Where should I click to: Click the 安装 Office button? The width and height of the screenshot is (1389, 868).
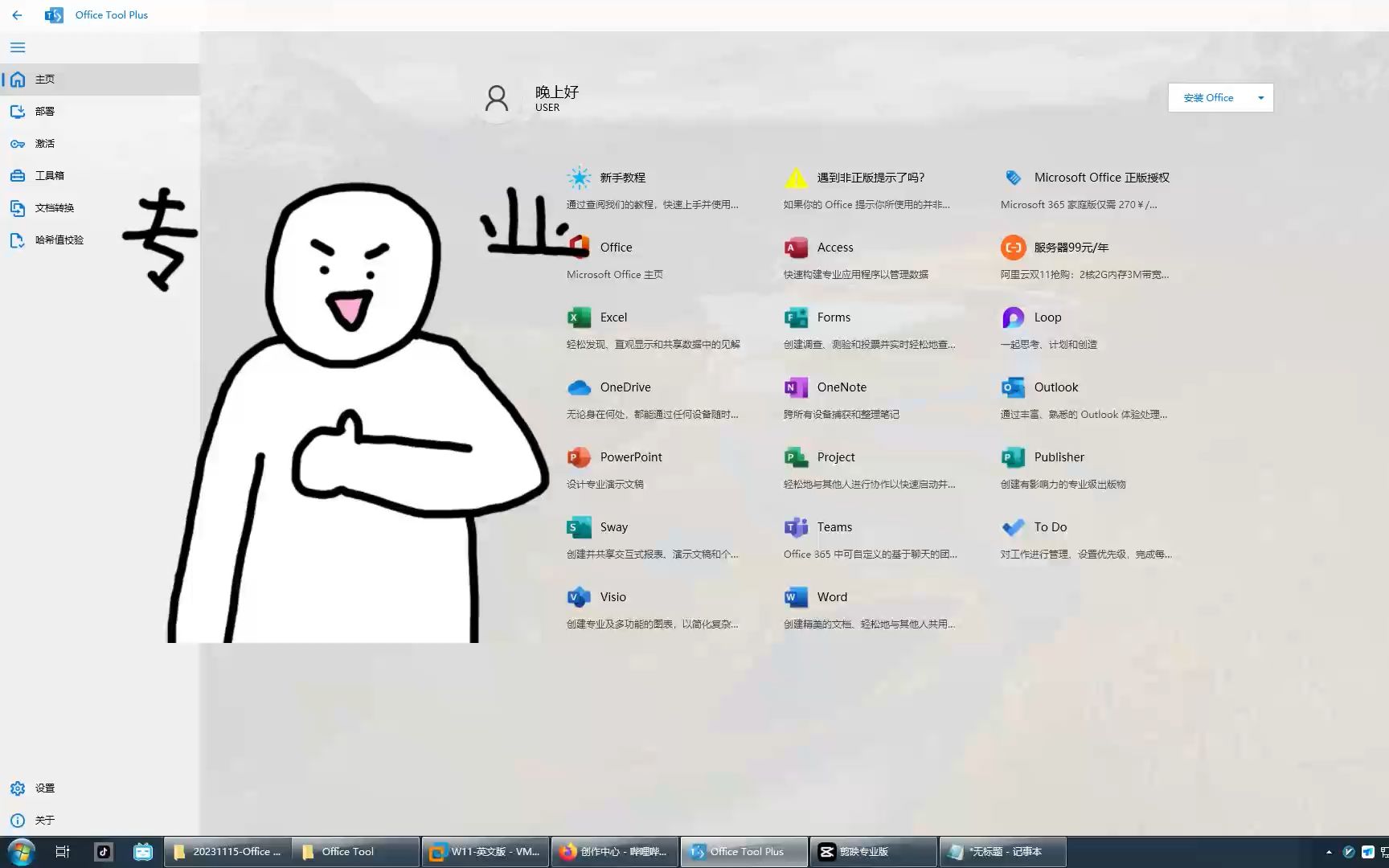[1208, 98]
